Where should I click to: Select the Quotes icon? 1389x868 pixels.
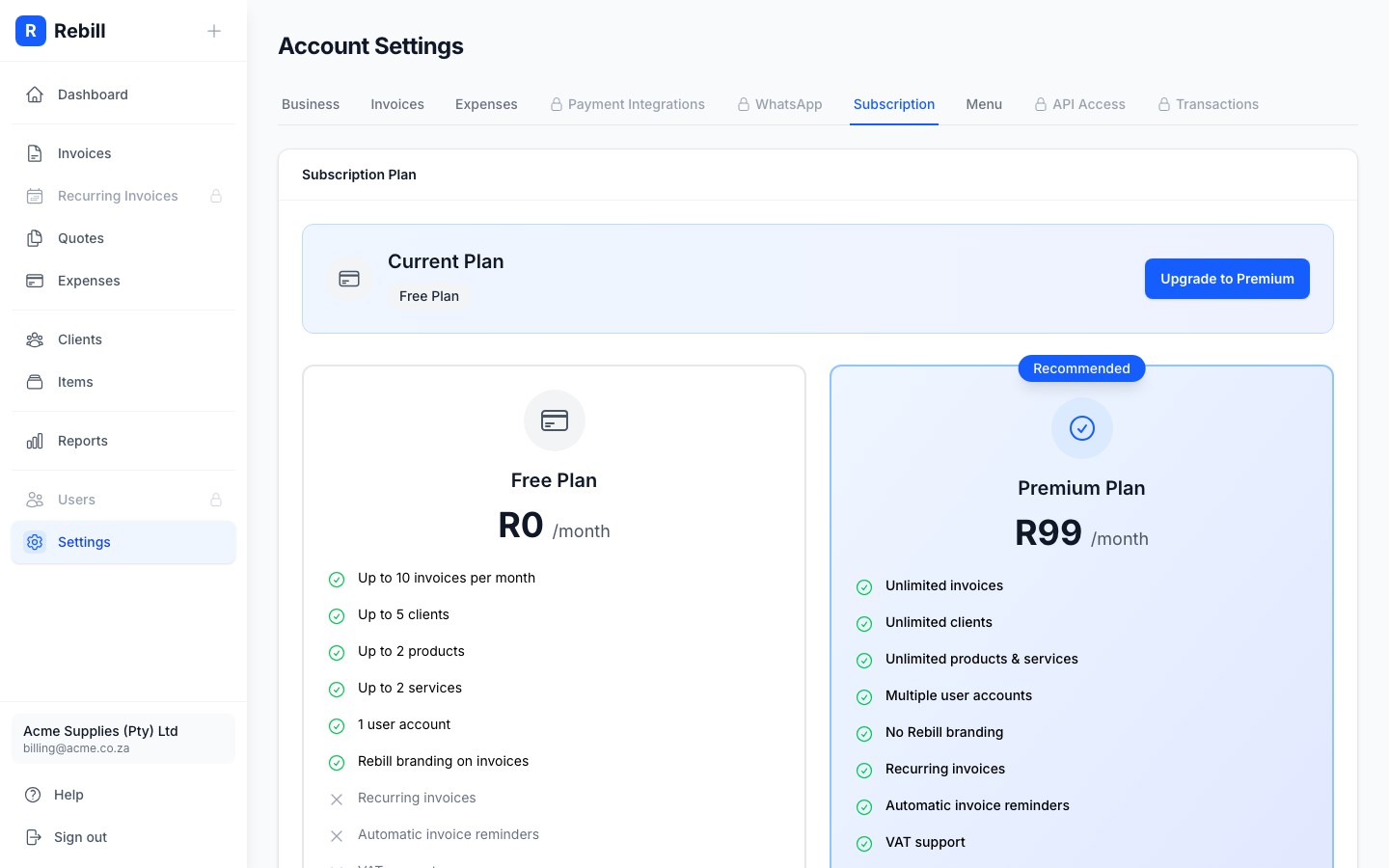coord(35,238)
